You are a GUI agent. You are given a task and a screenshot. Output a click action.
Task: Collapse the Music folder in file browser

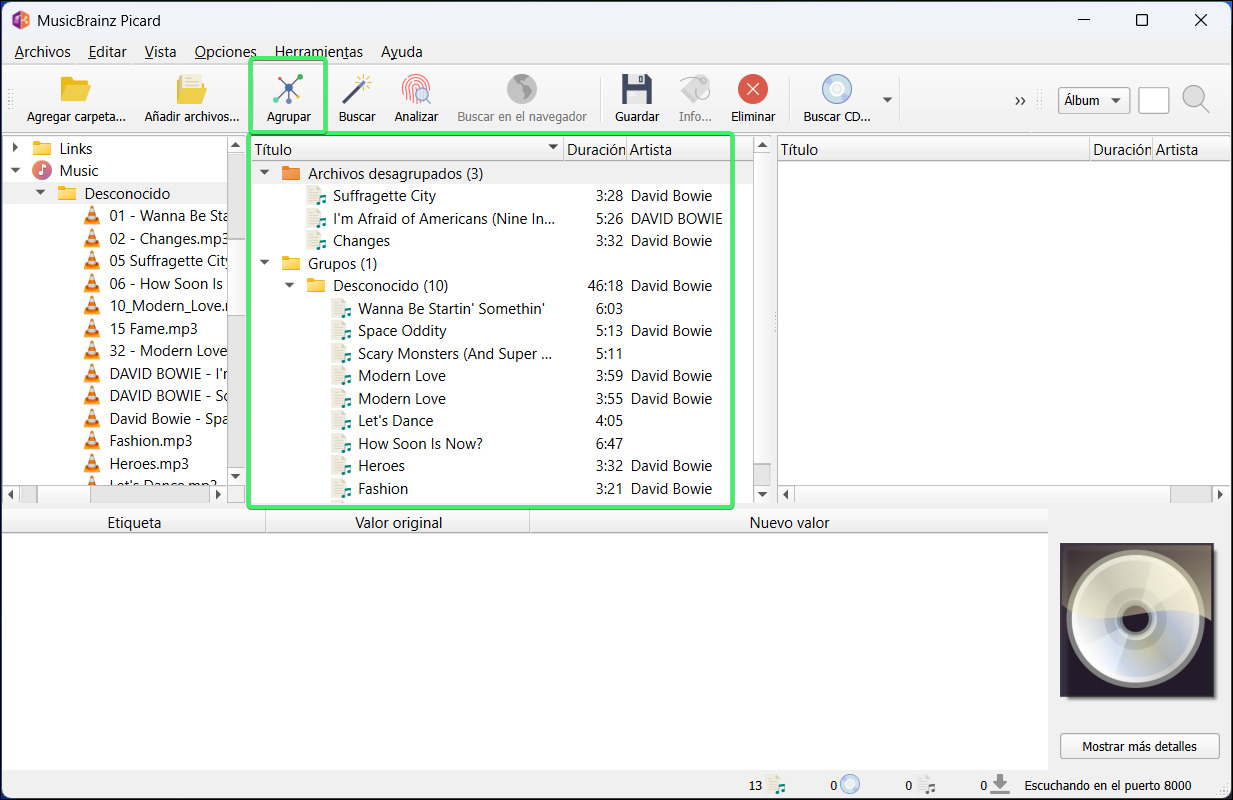pyautogui.click(x=15, y=170)
